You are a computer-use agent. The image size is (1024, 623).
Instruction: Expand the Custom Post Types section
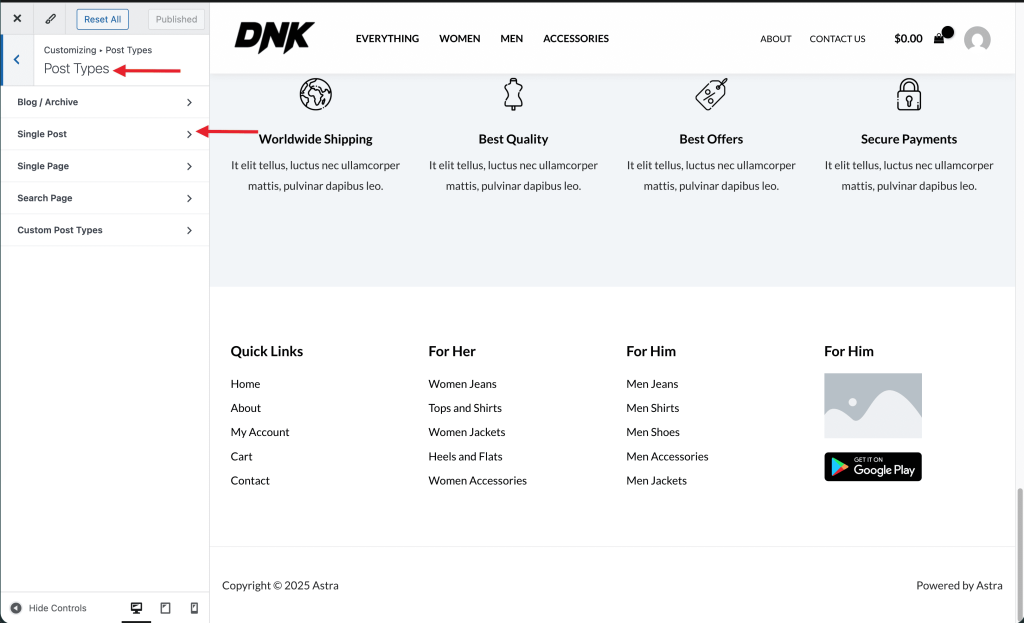pyautogui.click(x=104, y=230)
